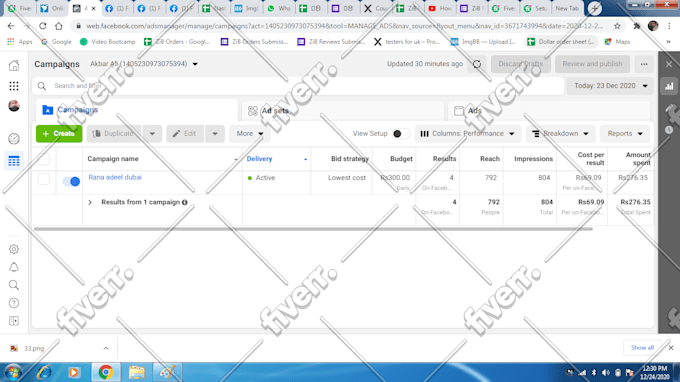Image resolution: width=680 pixels, height=382 pixels.
Task: Open the browser extensions puzzle icon
Action: point(637,26)
